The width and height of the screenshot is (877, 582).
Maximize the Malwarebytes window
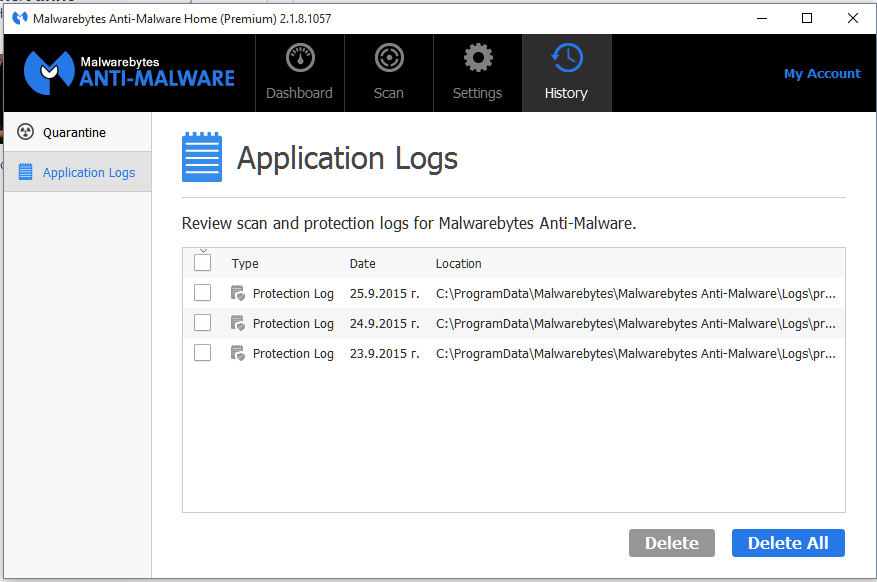[807, 18]
